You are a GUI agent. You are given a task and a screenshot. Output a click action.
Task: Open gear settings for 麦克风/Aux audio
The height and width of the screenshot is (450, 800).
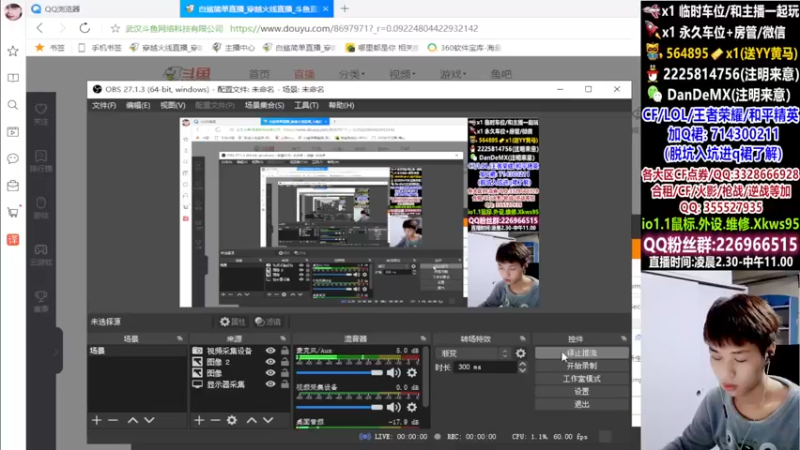click(412, 373)
